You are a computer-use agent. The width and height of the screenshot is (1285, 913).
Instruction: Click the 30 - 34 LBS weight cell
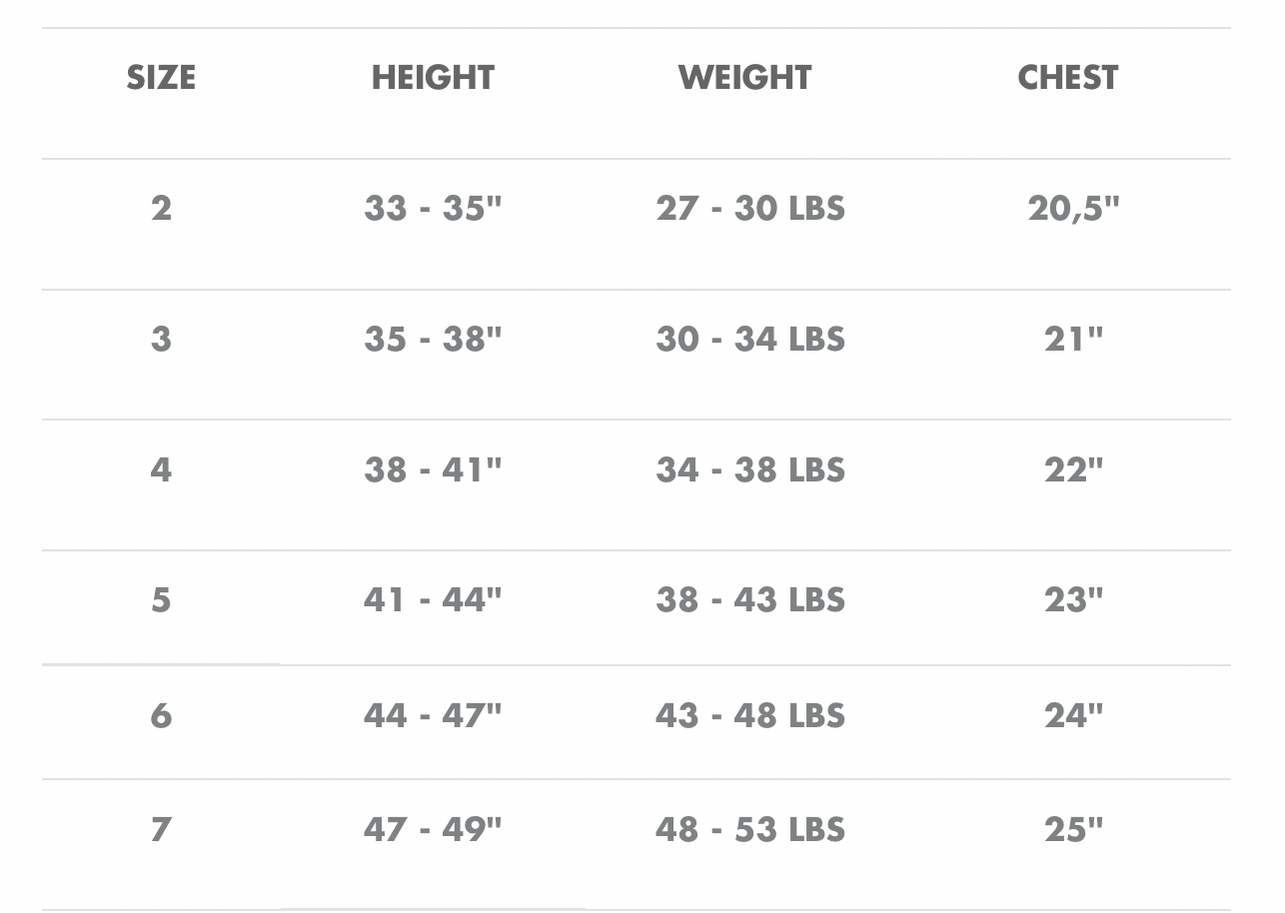(x=751, y=339)
